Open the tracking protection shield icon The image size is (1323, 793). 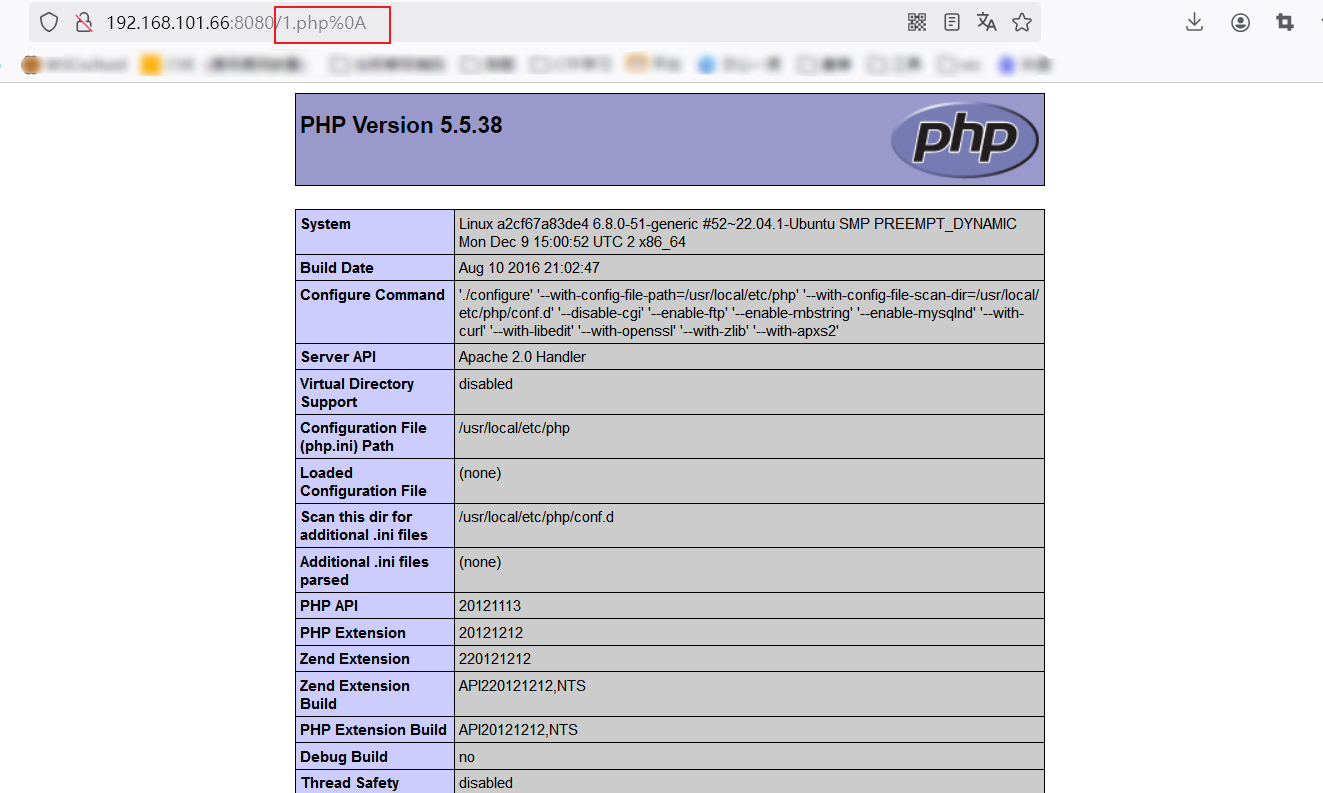point(49,22)
